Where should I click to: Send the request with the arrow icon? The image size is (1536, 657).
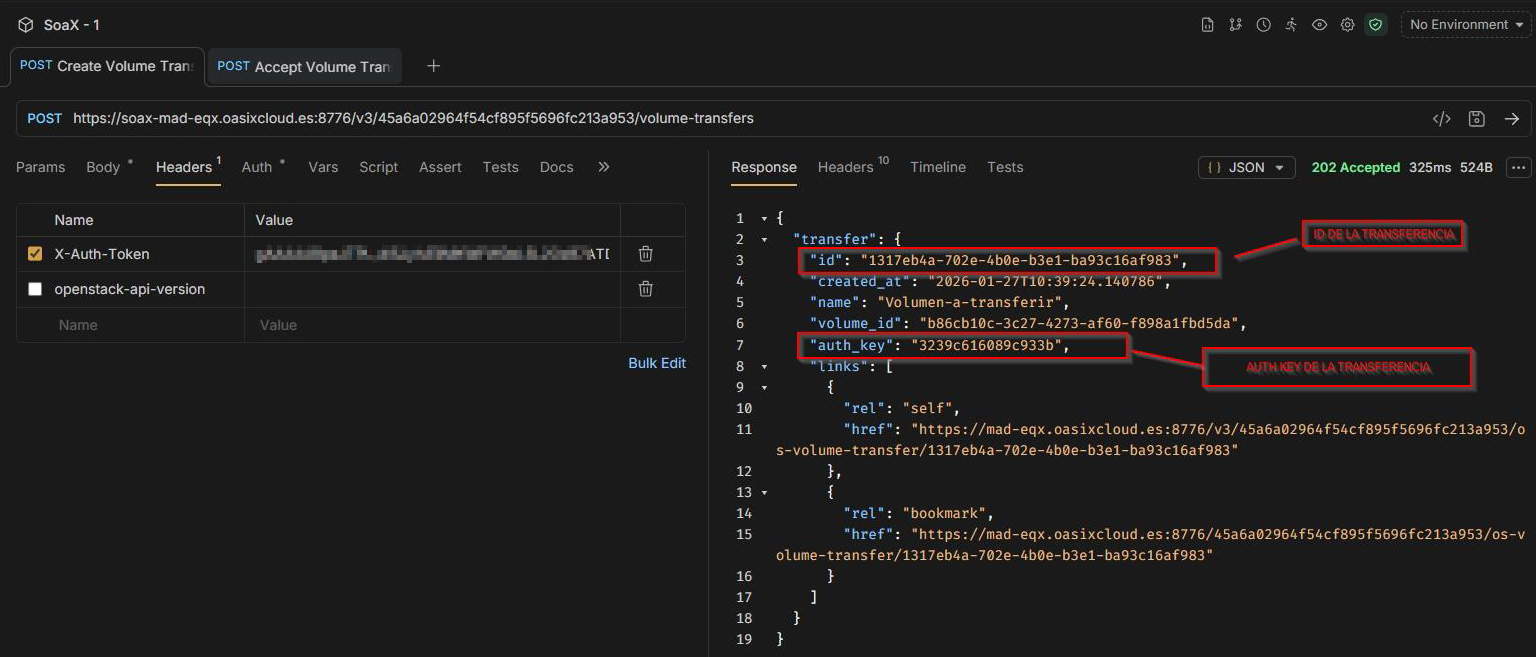coord(1511,119)
